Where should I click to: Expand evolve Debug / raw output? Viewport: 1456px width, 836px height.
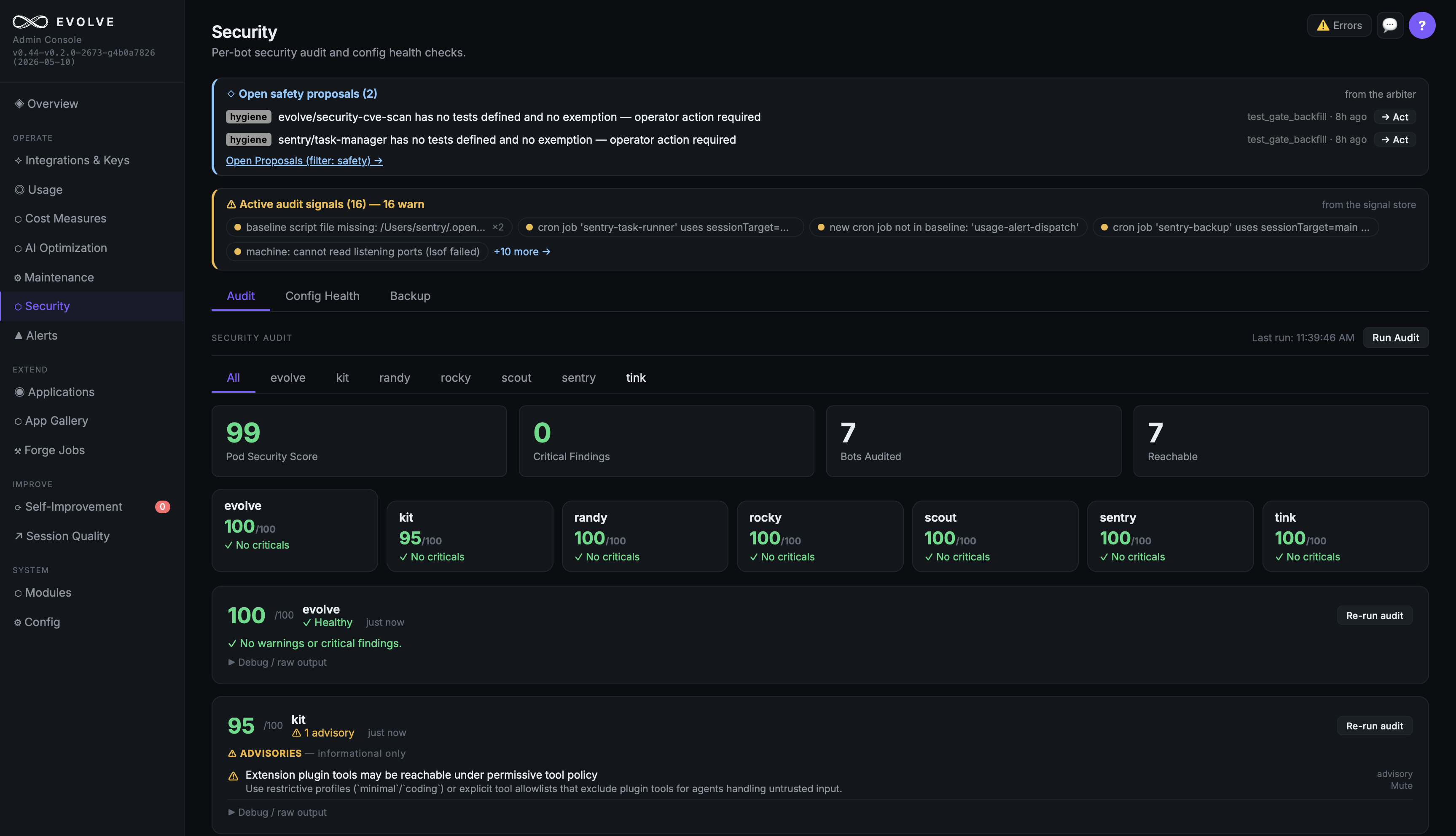point(277,662)
